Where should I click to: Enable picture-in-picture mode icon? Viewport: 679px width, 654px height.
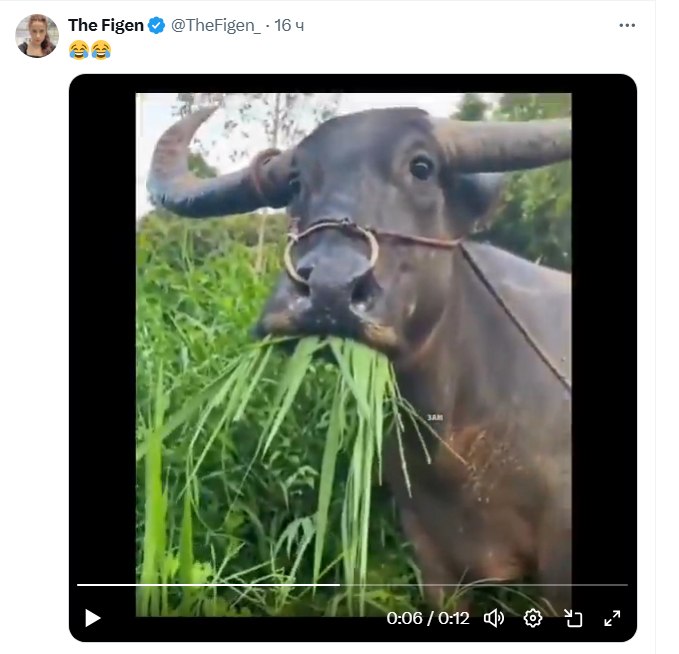[x=573, y=618]
